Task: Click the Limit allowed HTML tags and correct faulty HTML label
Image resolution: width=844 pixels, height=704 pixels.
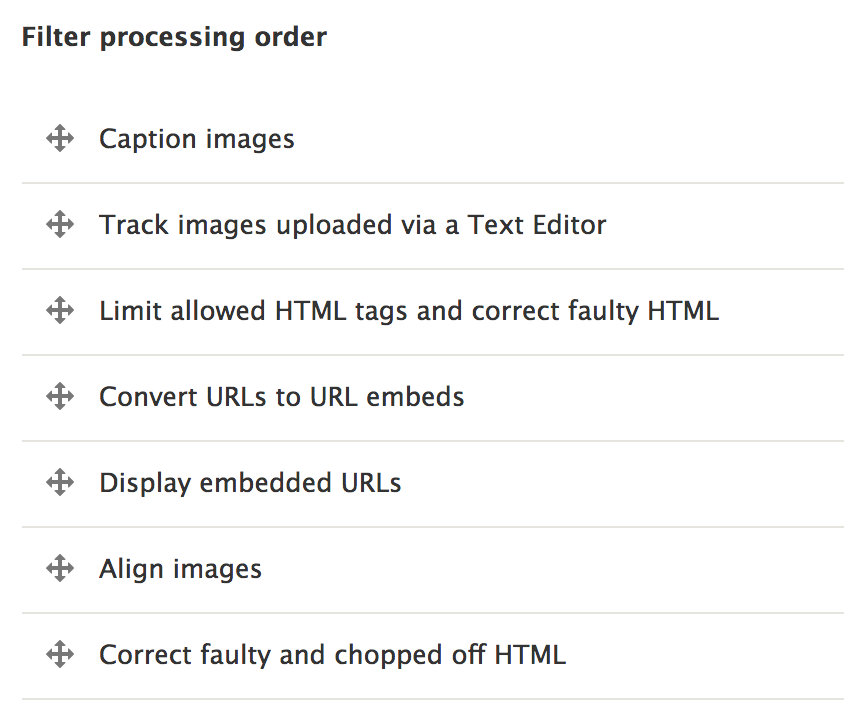Action: pos(409,311)
